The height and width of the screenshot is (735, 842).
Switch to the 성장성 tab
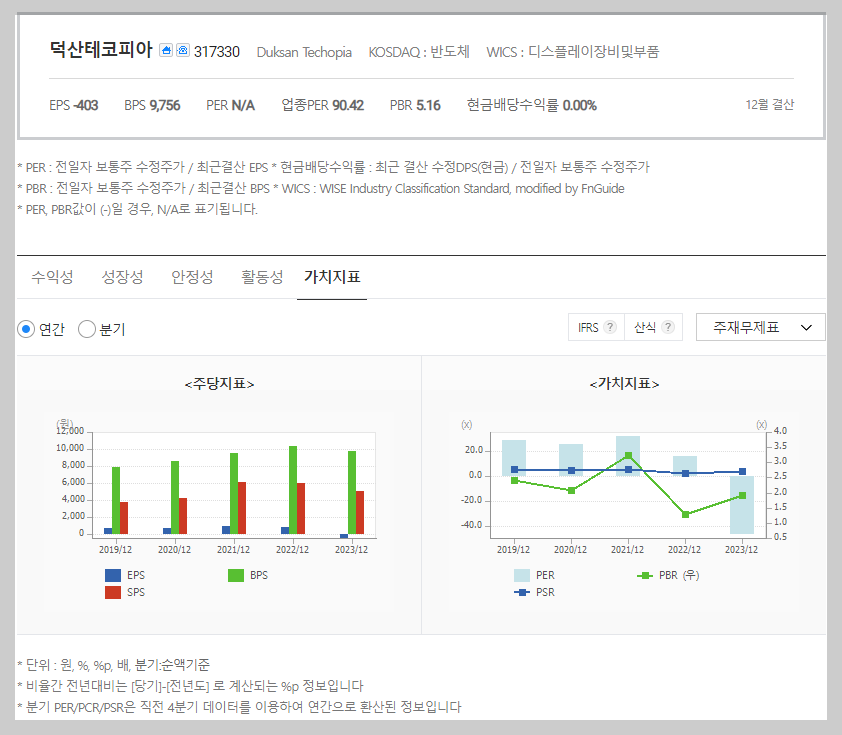click(122, 277)
